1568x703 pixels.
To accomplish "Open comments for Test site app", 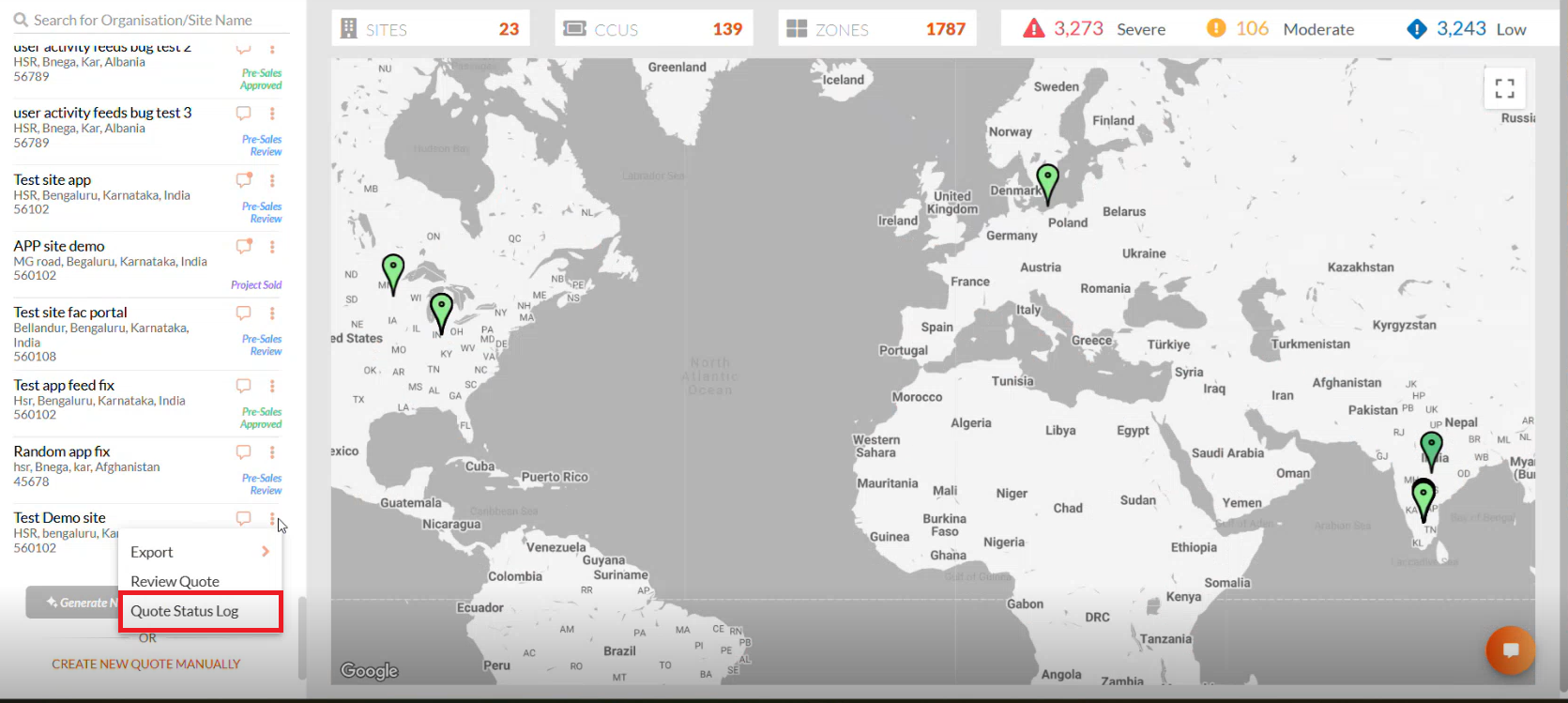I will (x=244, y=180).
